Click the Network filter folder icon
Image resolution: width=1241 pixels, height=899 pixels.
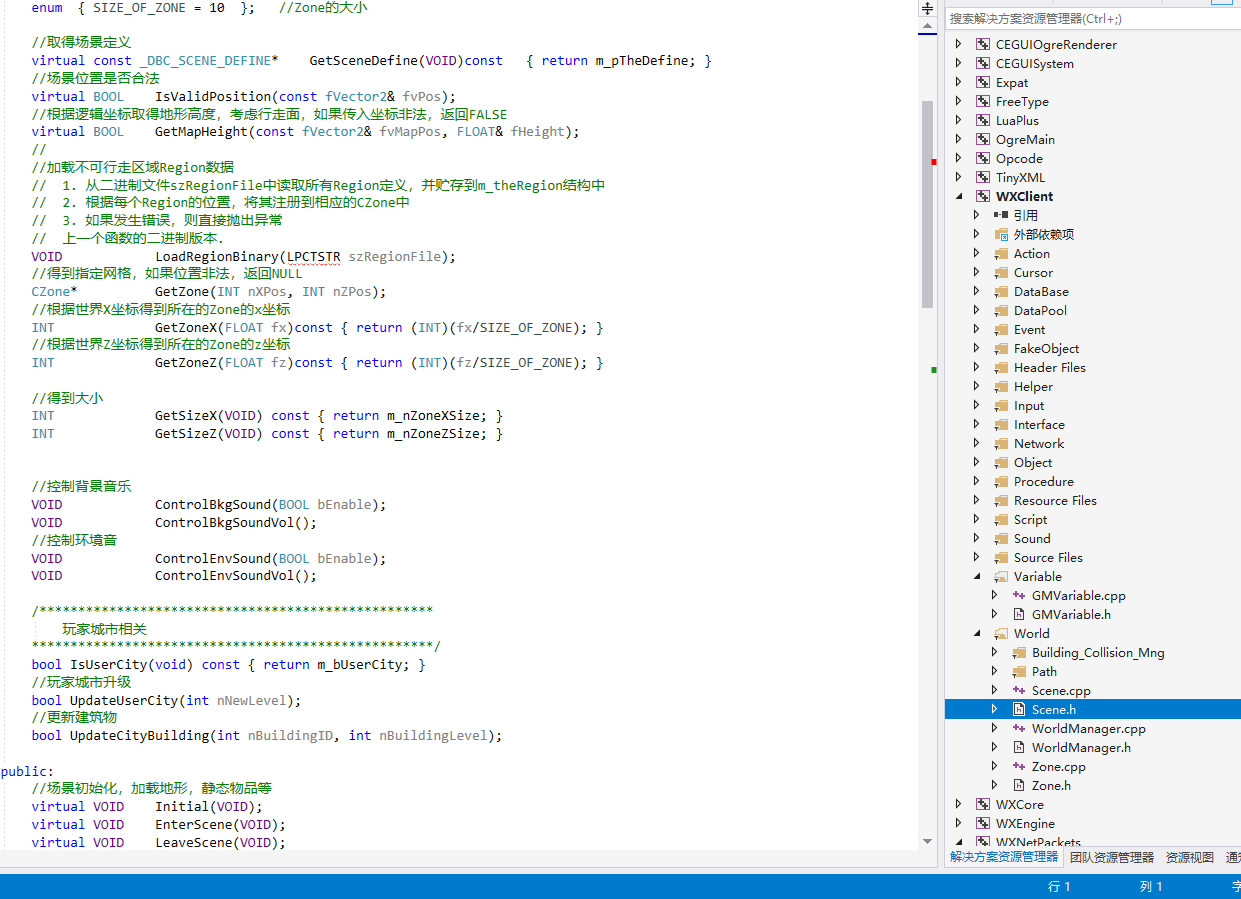pos(1001,443)
